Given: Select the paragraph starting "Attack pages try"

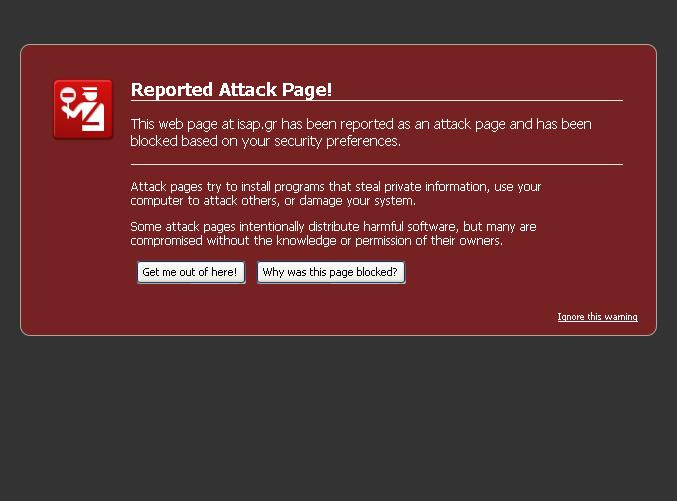Looking at the screenshot, I should coord(335,193).
